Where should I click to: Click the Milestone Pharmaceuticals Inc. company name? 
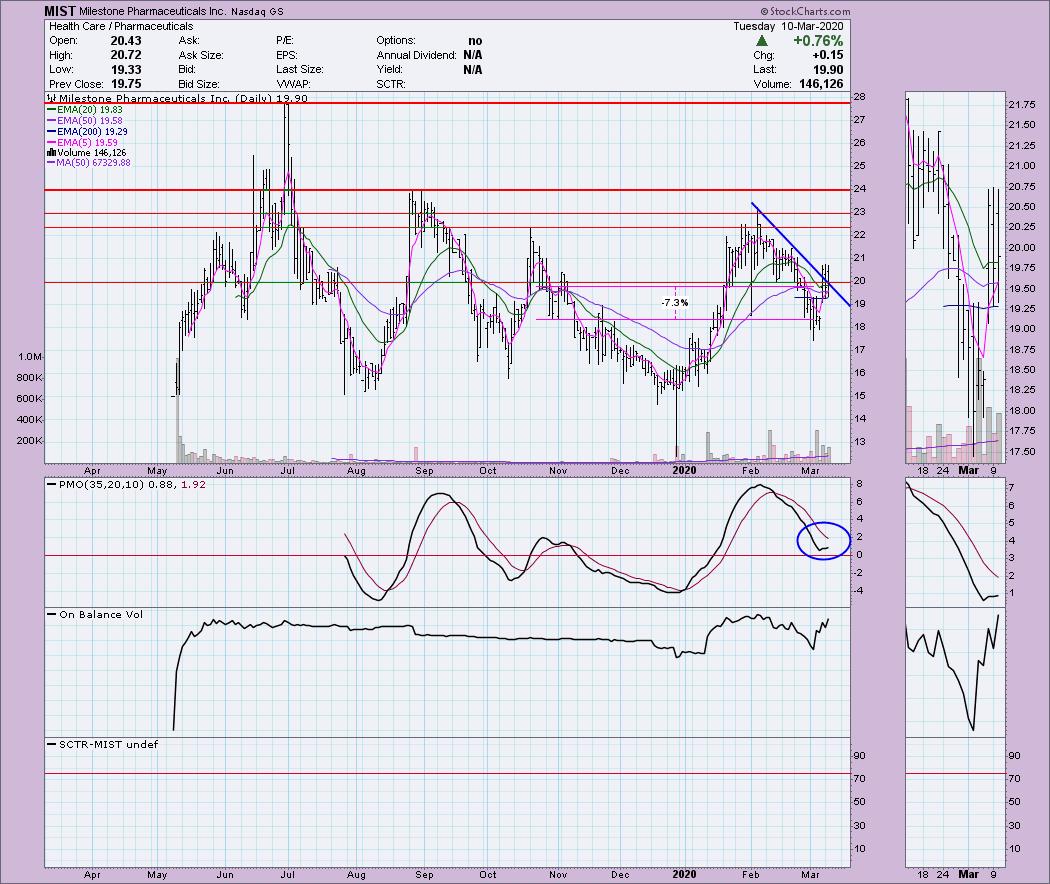(153, 11)
